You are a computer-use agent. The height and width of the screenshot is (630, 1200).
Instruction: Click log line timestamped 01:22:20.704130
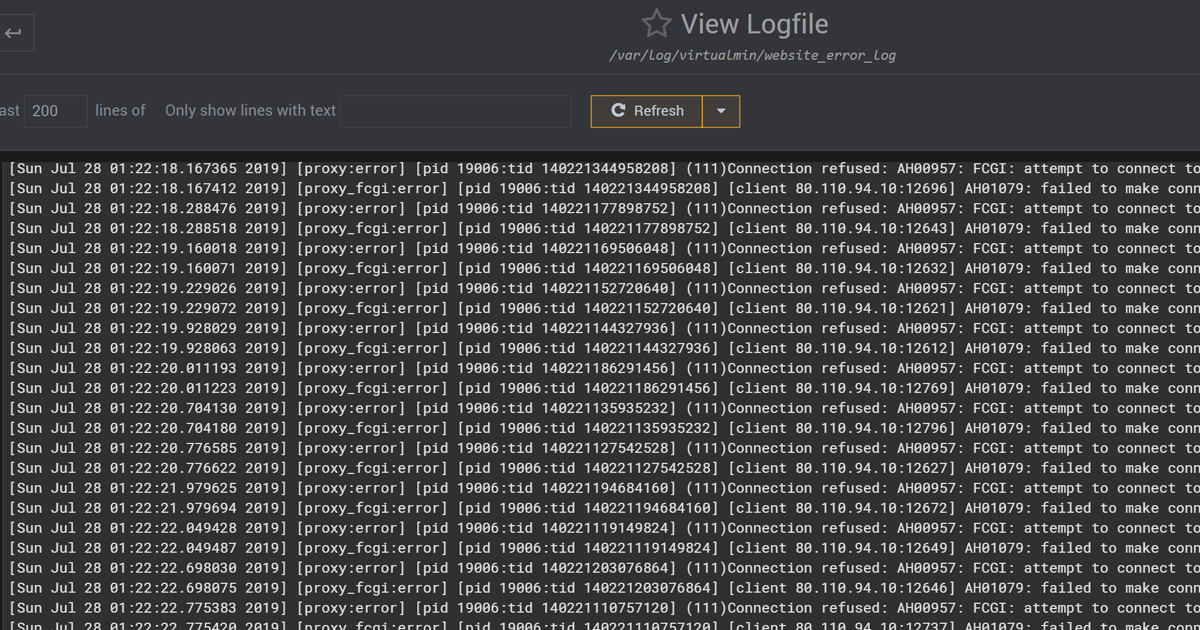[x=604, y=408]
